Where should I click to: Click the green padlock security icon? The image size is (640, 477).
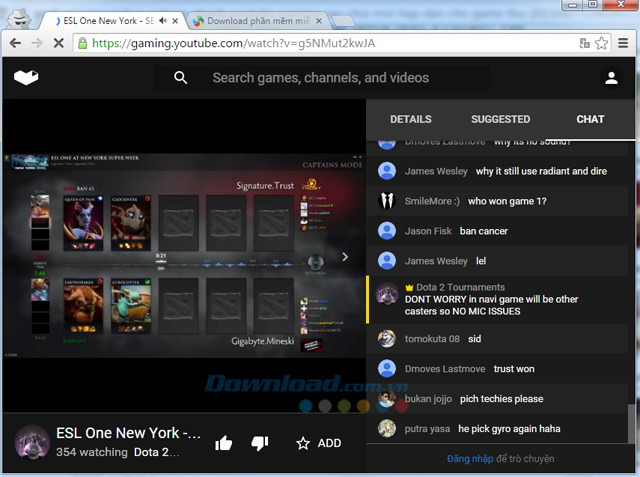tap(82, 43)
